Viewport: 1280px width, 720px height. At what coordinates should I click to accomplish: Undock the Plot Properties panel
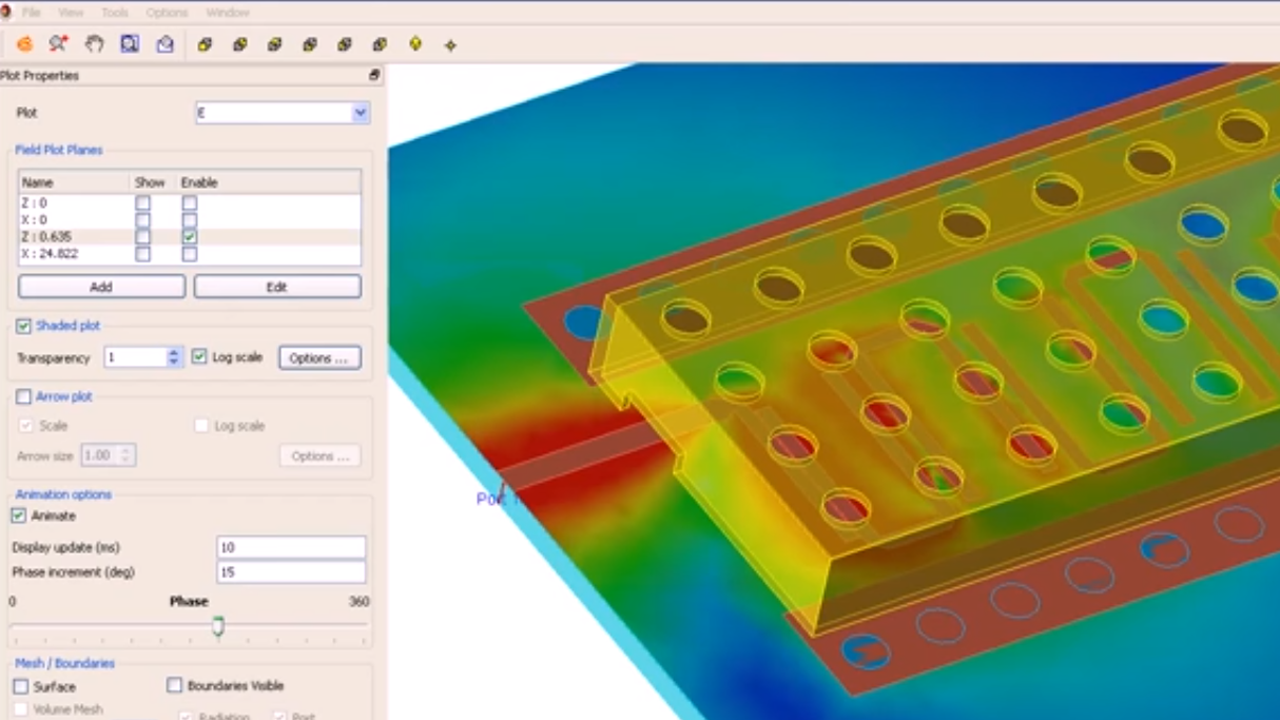tap(374, 75)
